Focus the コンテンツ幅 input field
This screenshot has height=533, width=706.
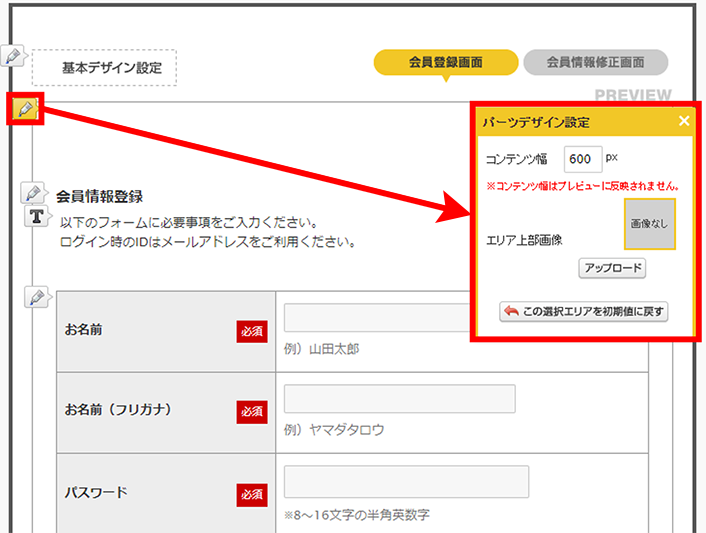pos(583,159)
